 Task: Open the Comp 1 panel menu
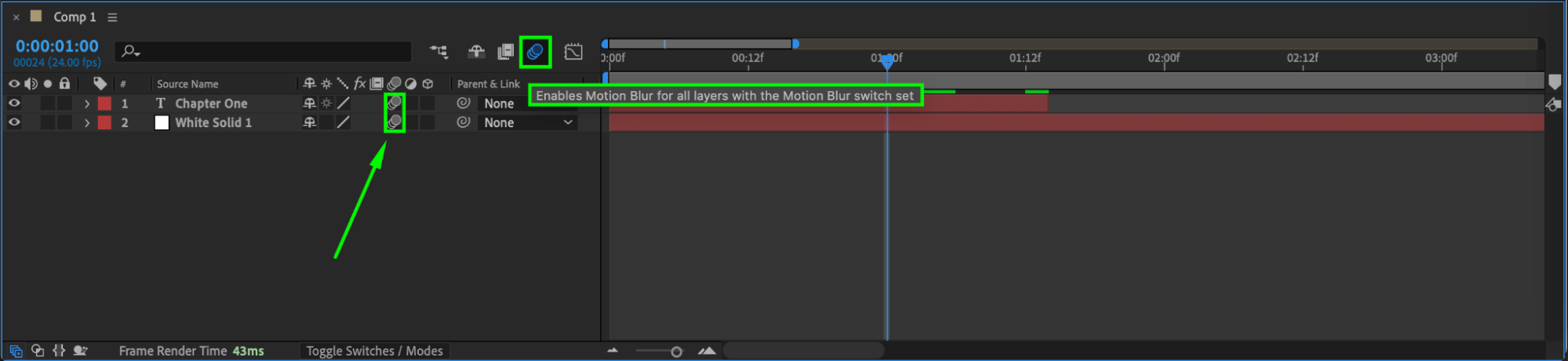click(x=113, y=17)
